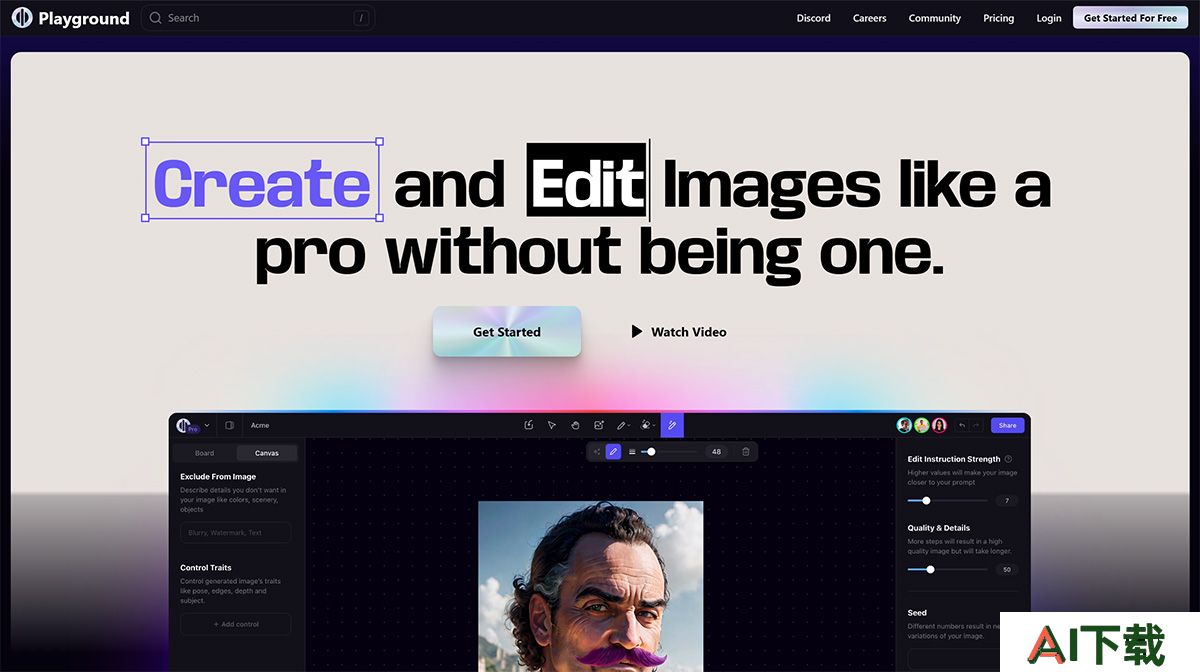The width and height of the screenshot is (1200, 672).
Task: Click the help icon beside Edit Instruction Strength
Action: (1008, 459)
